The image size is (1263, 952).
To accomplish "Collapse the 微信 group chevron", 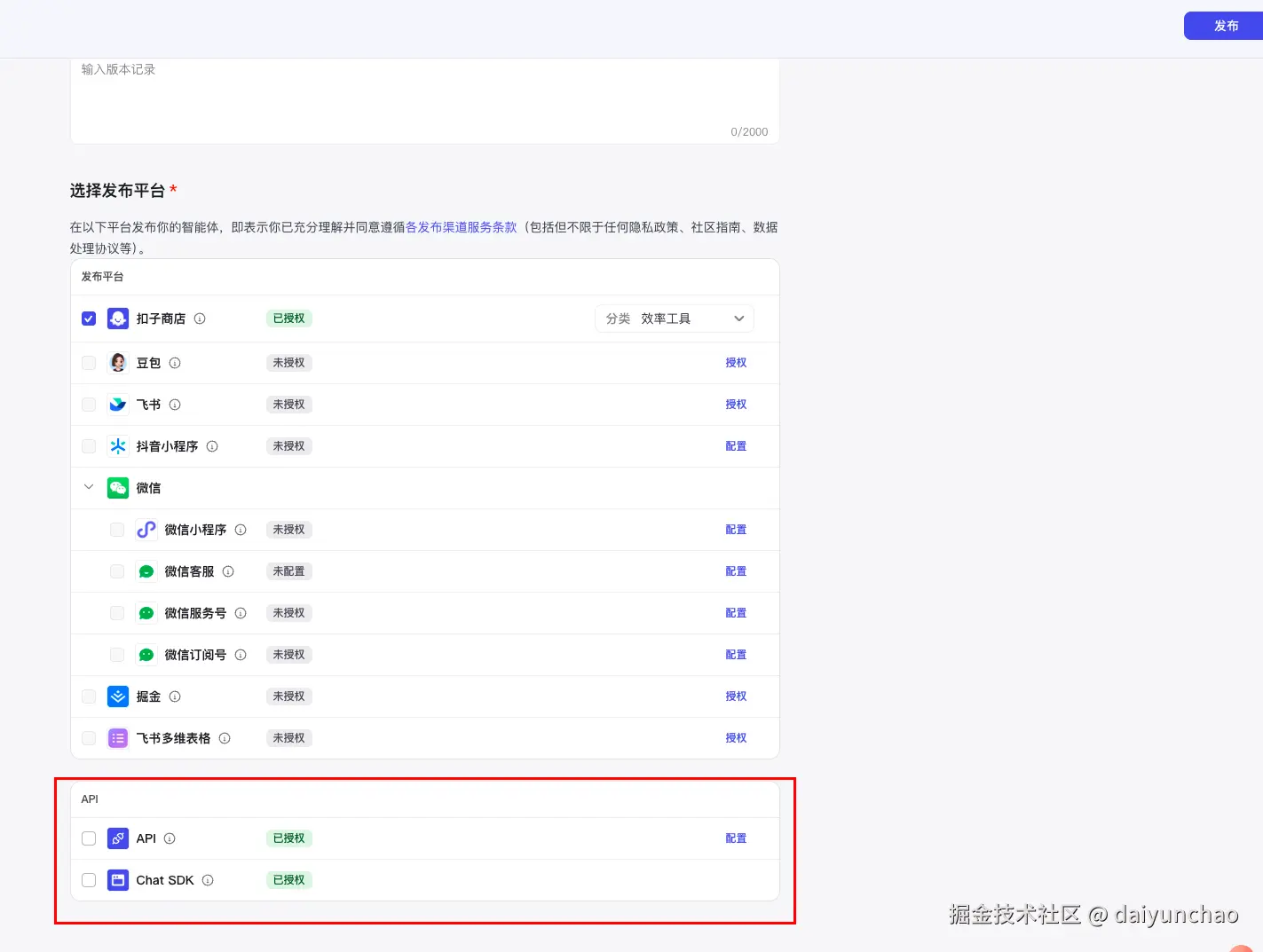I will [x=89, y=487].
